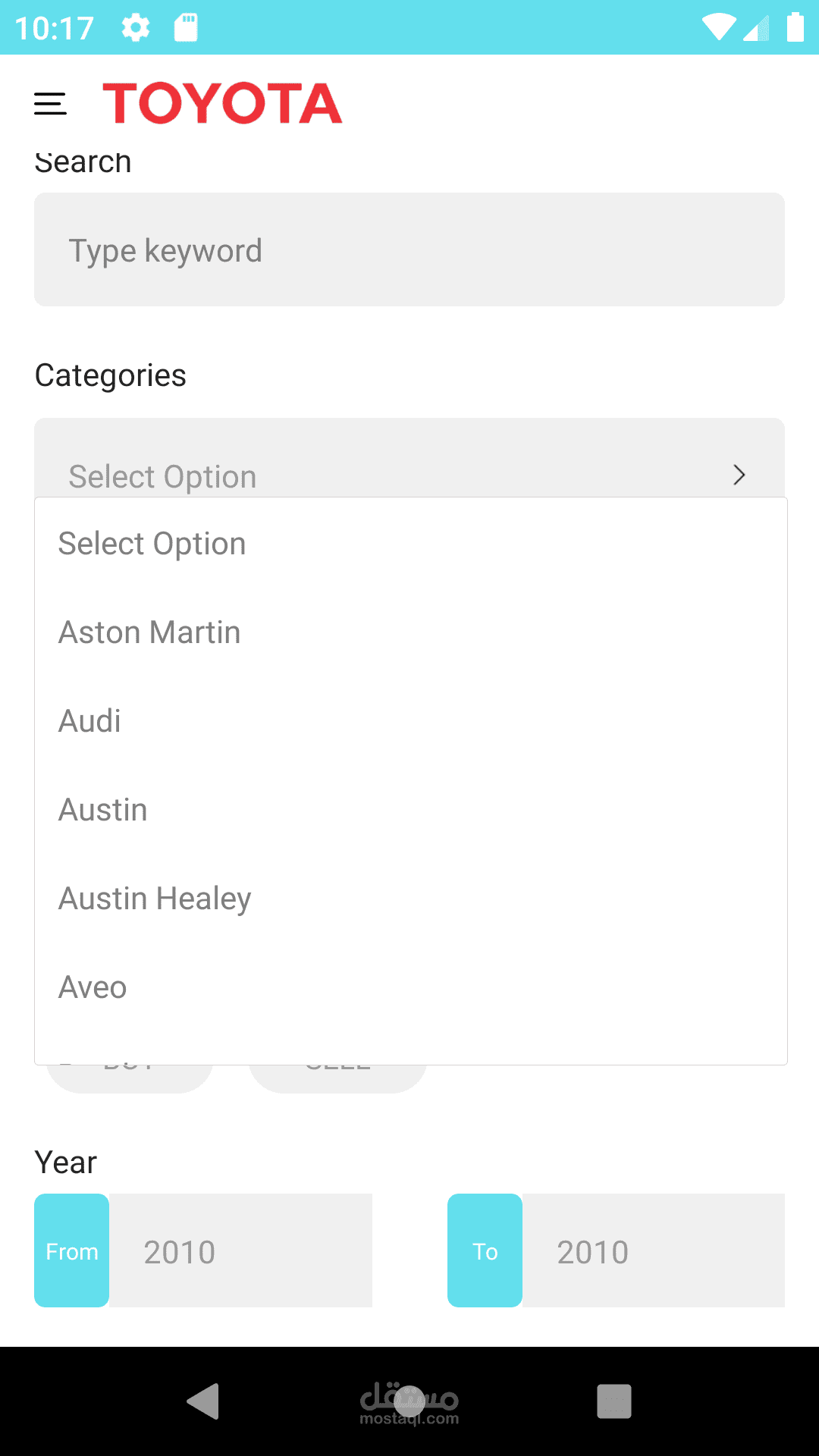
Task: Tap the settings gear in status bar
Action: [x=136, y=28]
